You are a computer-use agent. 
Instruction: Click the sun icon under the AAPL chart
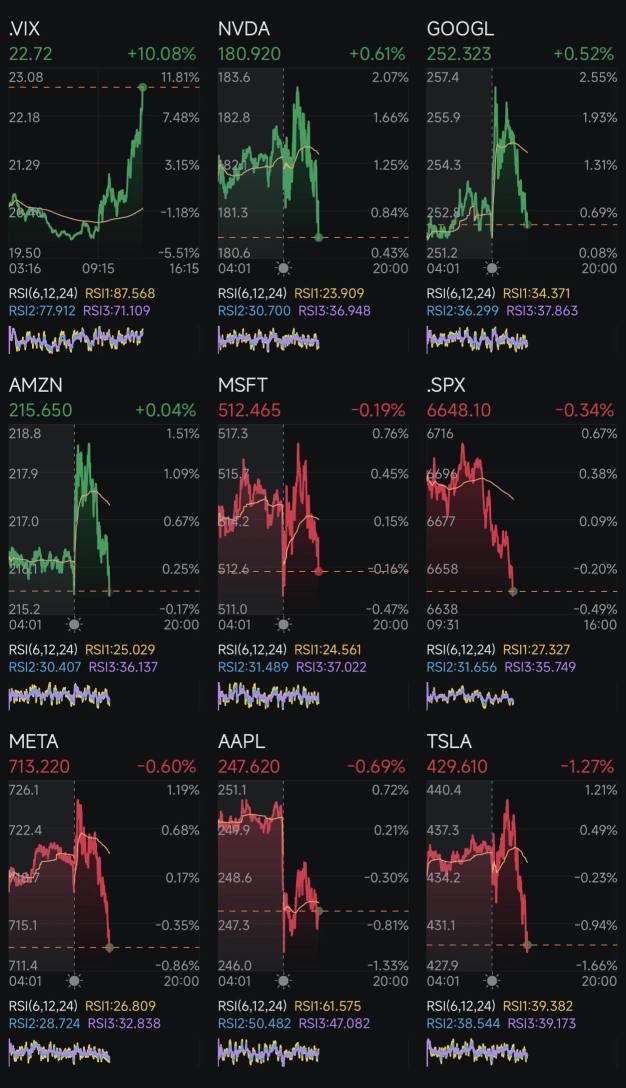tap(283, 981)
